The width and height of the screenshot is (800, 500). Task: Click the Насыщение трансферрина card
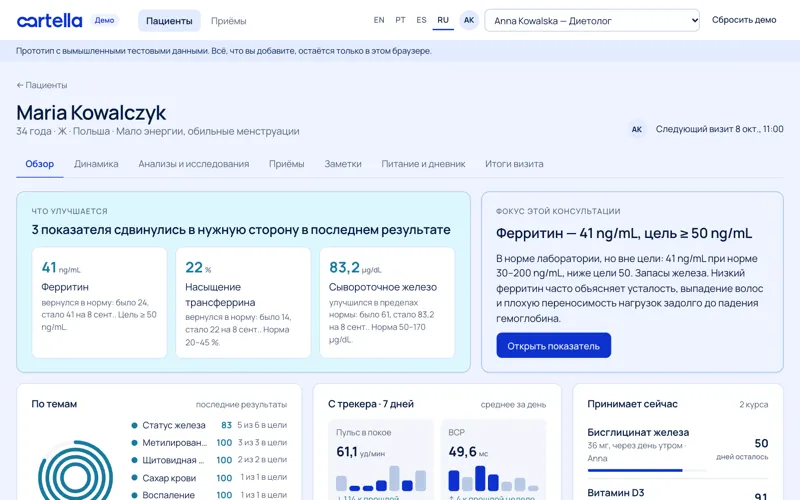point(243,303)
